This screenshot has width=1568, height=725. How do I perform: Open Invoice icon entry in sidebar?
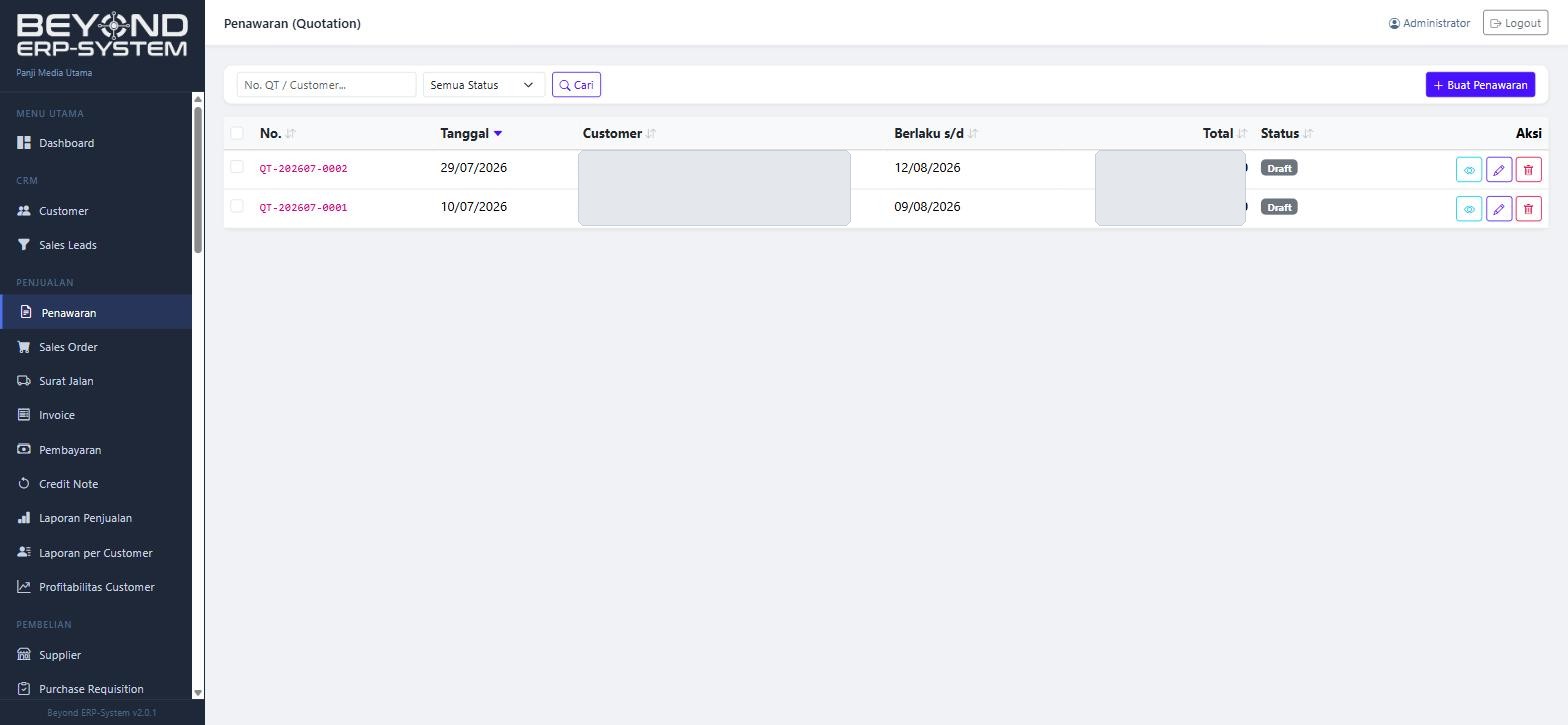pyautogui.click(x=96, y=415)
